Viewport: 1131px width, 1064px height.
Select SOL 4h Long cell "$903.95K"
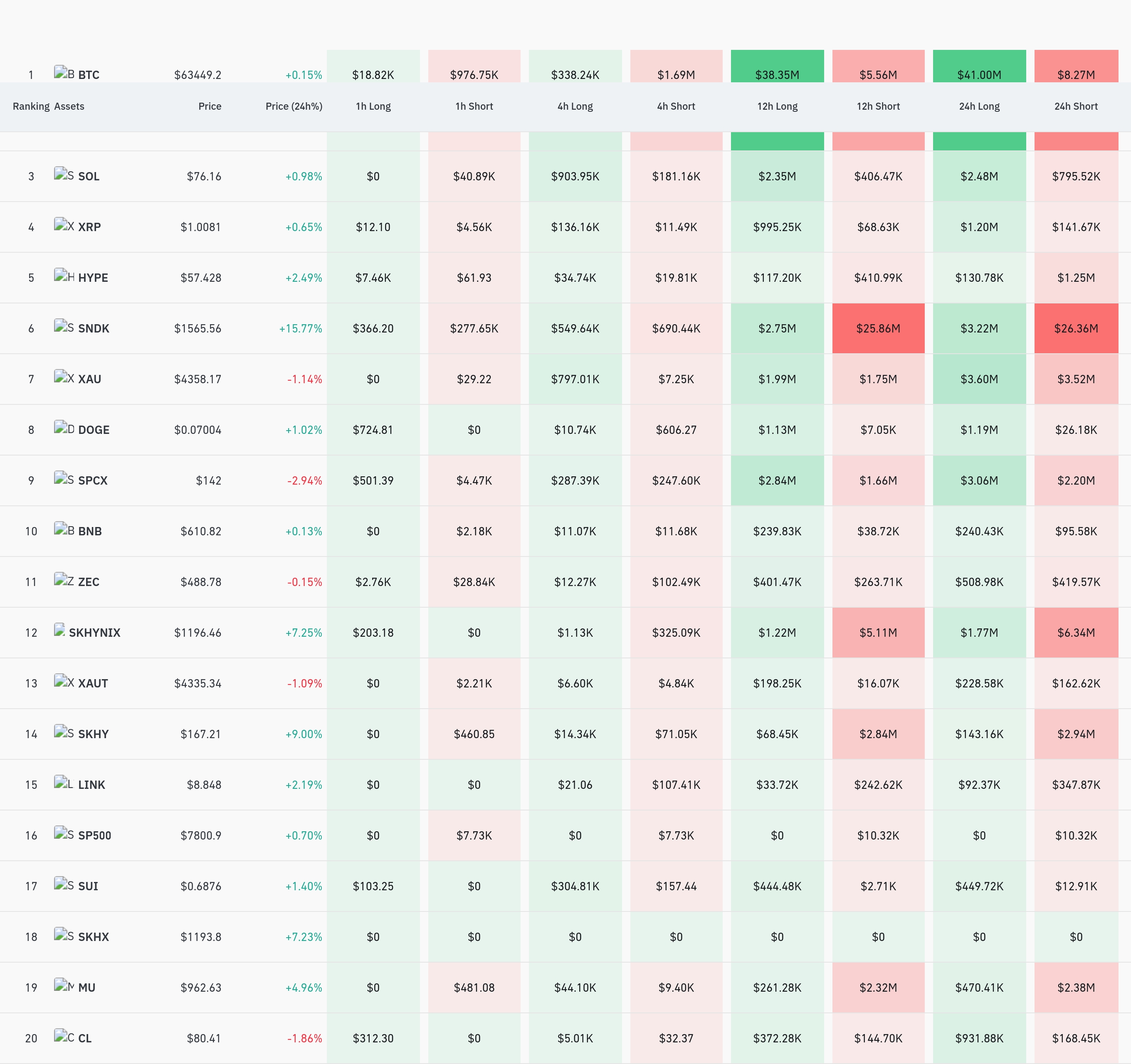point(575,176)
